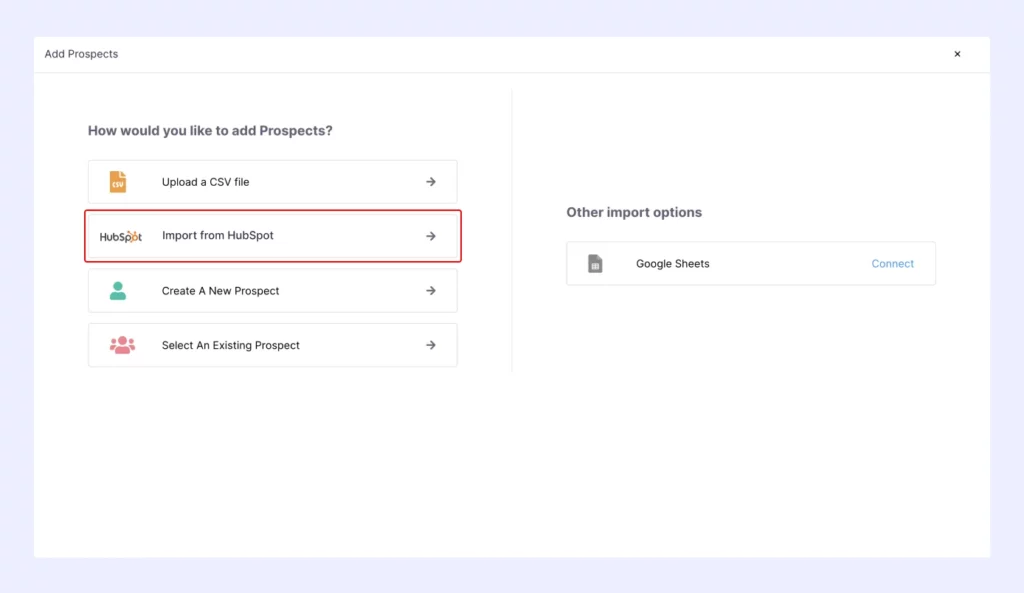Click the arrow on Create A New Prospect
Image resolution: width=1024 pixels, height=593 pixels.
click(431, 290)
